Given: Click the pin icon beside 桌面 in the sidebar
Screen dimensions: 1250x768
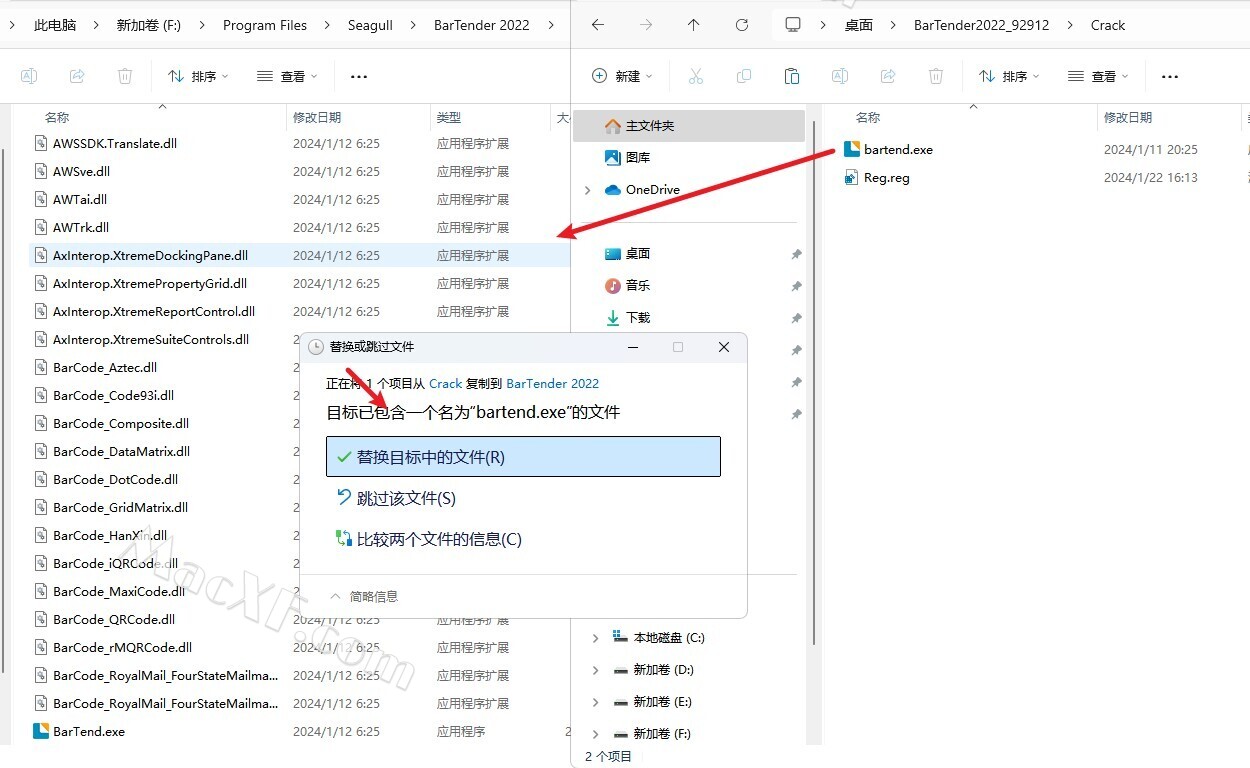Looking at the screenshot, I should point(796,254).
